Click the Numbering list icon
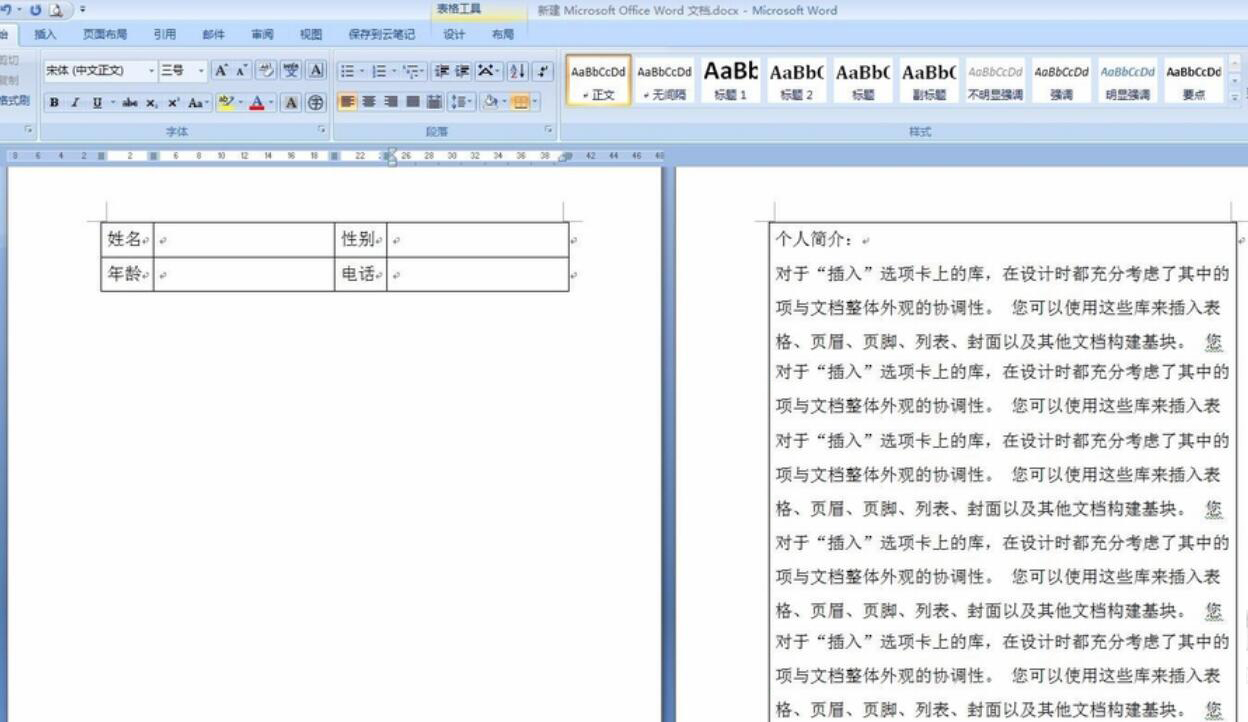1248x722 pixels. [x=379, y=71]
